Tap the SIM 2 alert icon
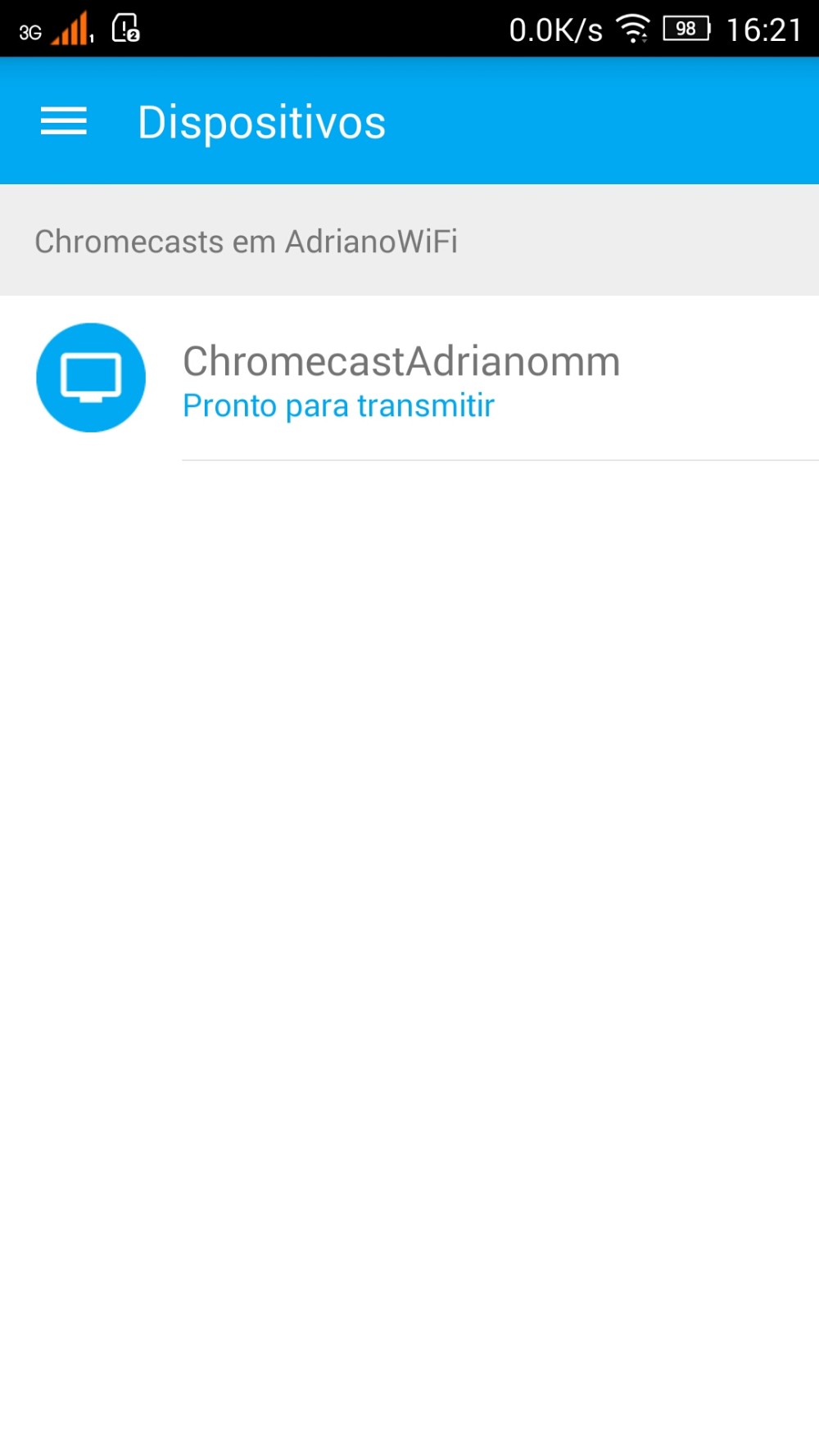The height and width of the screenshot is (1456, 819). (126, 28)
